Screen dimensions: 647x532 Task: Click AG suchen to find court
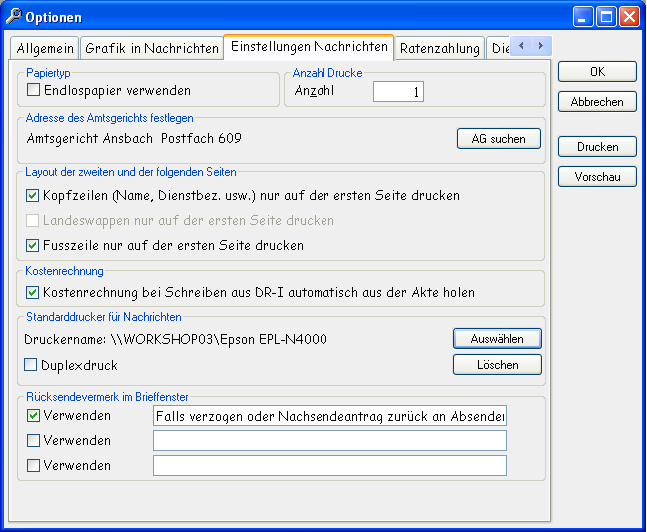pyautogui.click(x=498, y=139)
